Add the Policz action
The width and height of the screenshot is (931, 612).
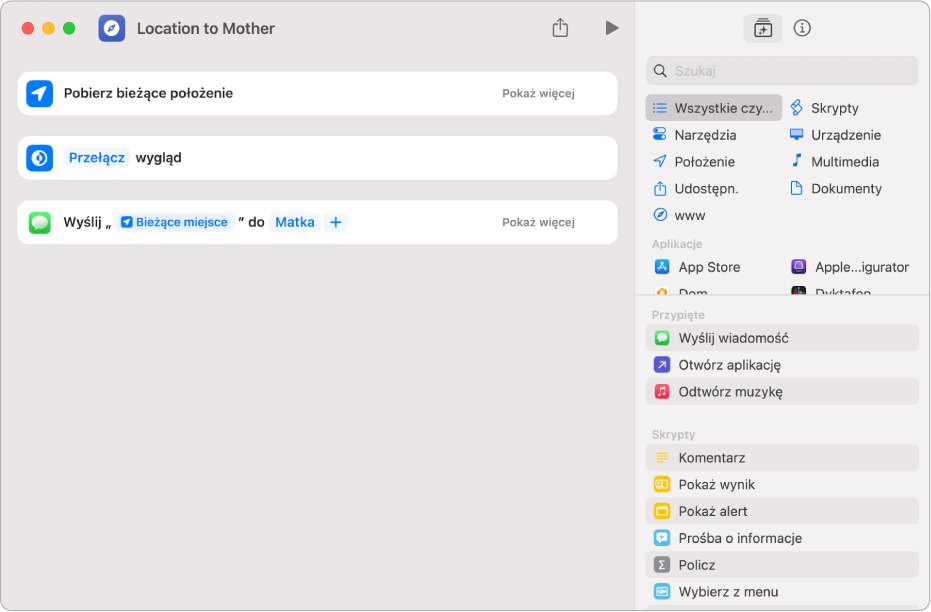(x=782, y=564)
